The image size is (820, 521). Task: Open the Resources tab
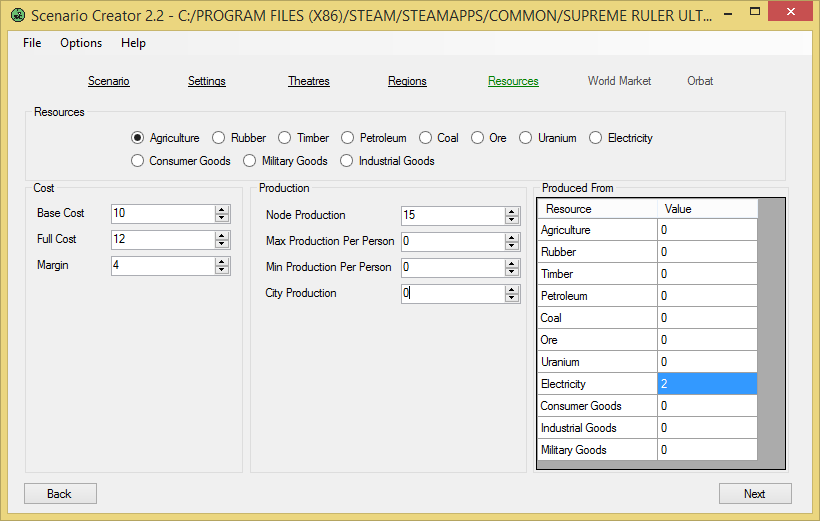click(513, 81)
